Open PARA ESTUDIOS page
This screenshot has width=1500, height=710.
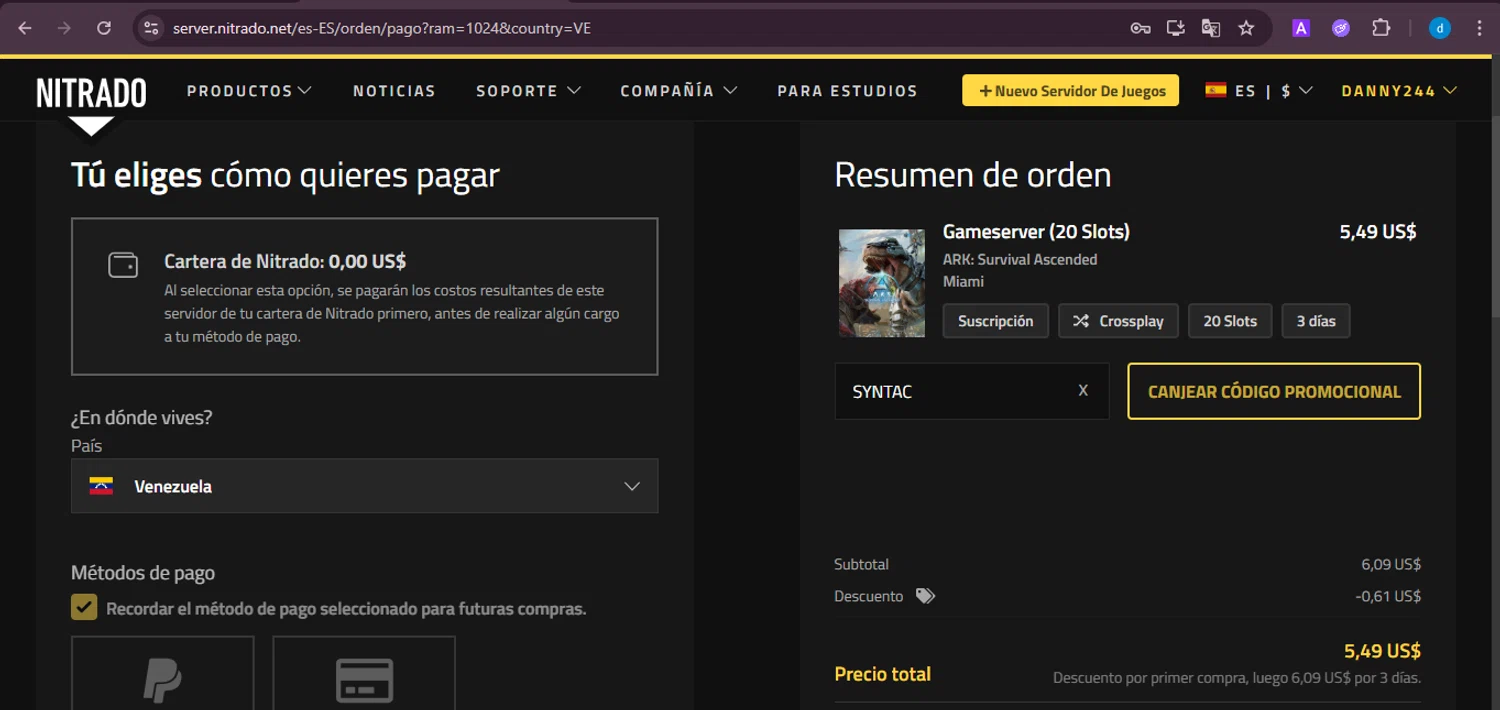pos(847,91)
